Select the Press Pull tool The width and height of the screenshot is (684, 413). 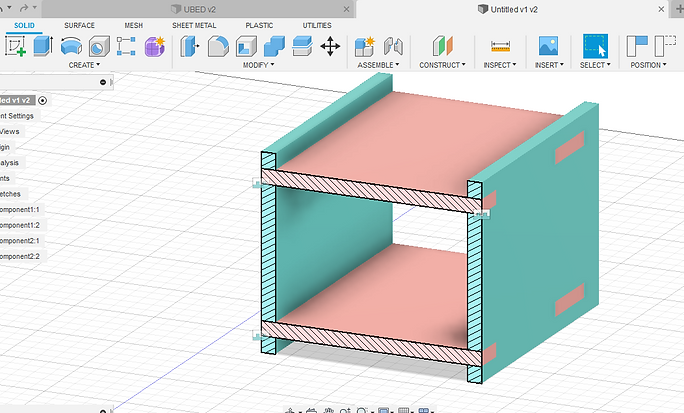coord(190,46)
